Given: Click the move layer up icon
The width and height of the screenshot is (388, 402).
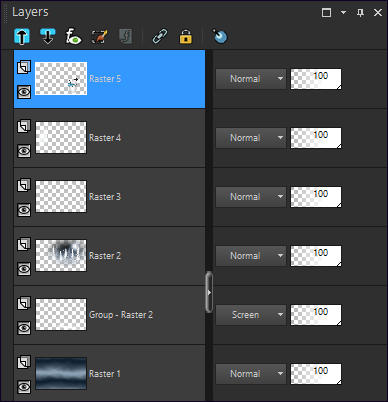Looking at the screenshot, I should (x=22, y=36).
